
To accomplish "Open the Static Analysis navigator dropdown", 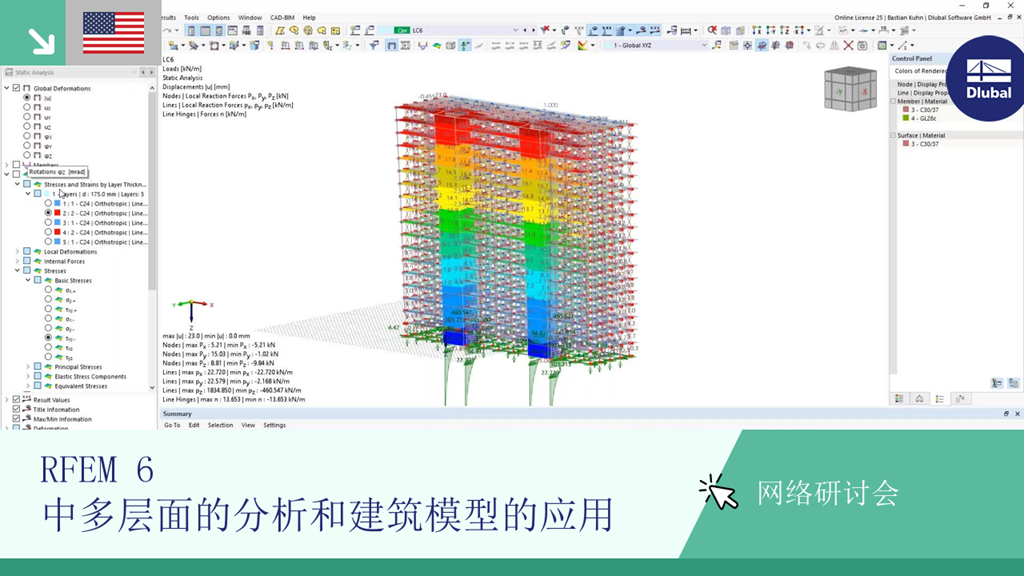I will click(x=134, y=72).
